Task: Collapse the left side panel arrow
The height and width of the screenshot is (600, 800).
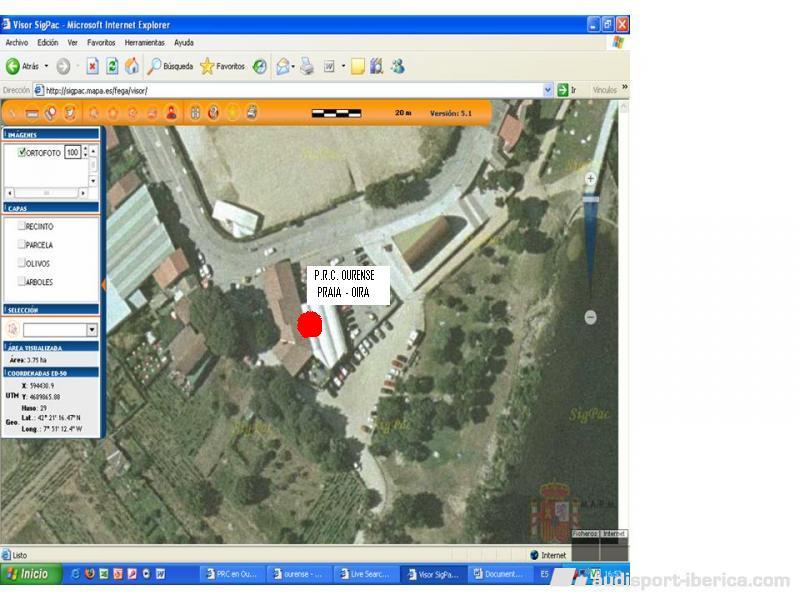Action: [104, 285]
